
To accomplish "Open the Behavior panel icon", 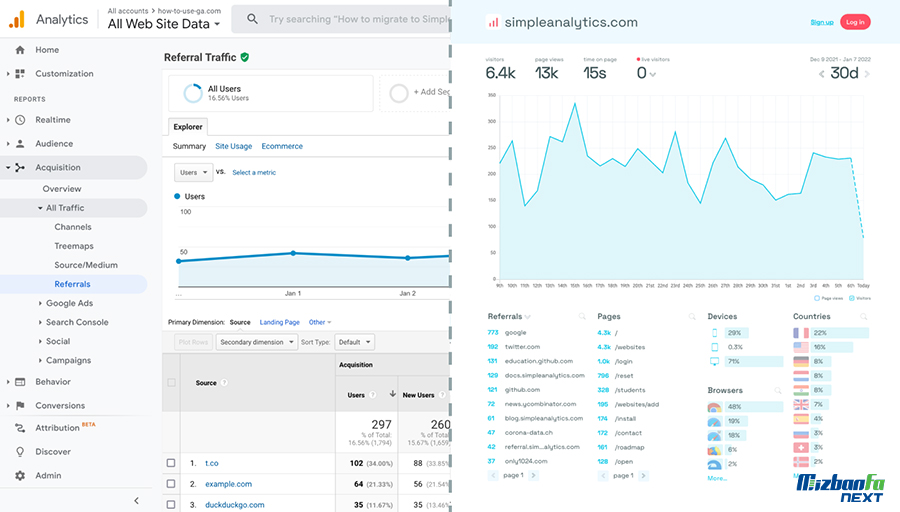I will [x=20, y=382].
